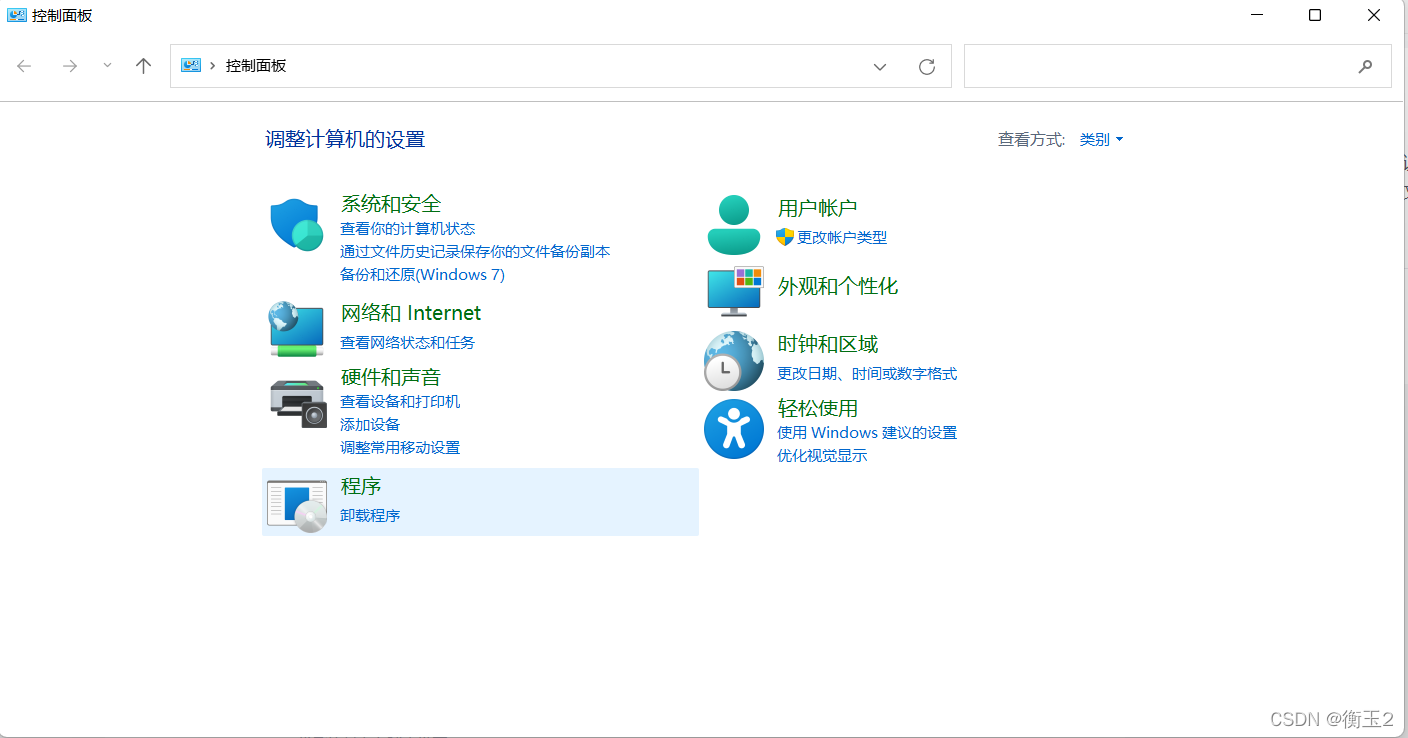Open 用户帐户 category heading

coord(817,208)
